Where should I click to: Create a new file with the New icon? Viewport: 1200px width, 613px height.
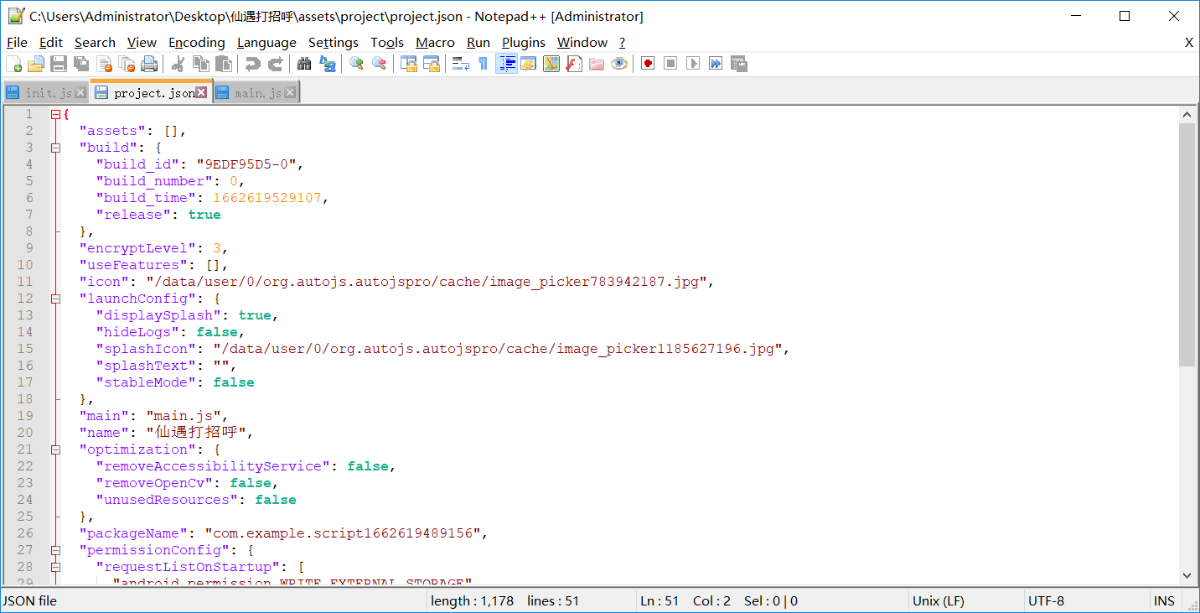pos(14,64)
